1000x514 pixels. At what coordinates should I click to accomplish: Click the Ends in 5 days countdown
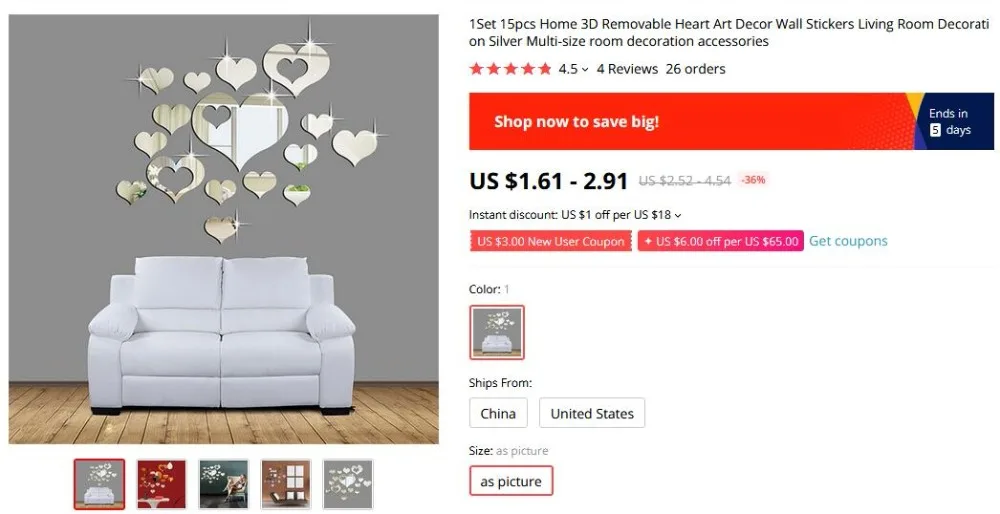point(949,121)
